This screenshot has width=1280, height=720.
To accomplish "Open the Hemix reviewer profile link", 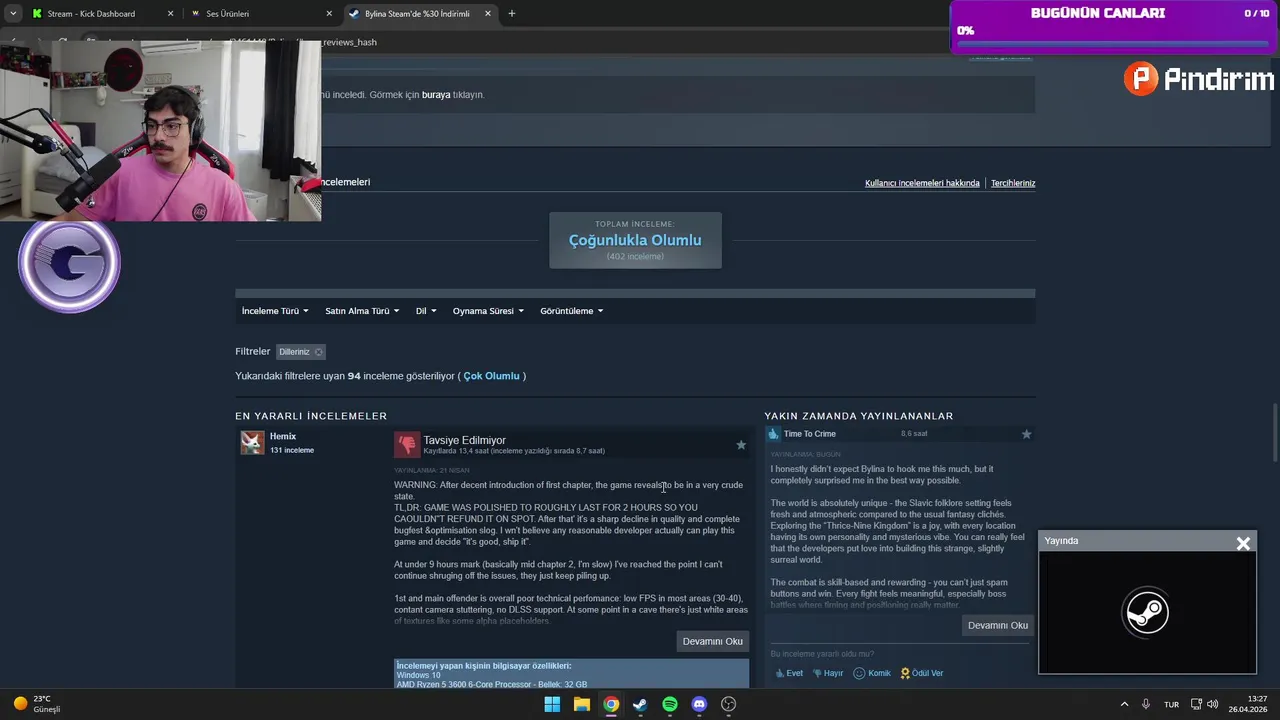I will coord(283,437).
